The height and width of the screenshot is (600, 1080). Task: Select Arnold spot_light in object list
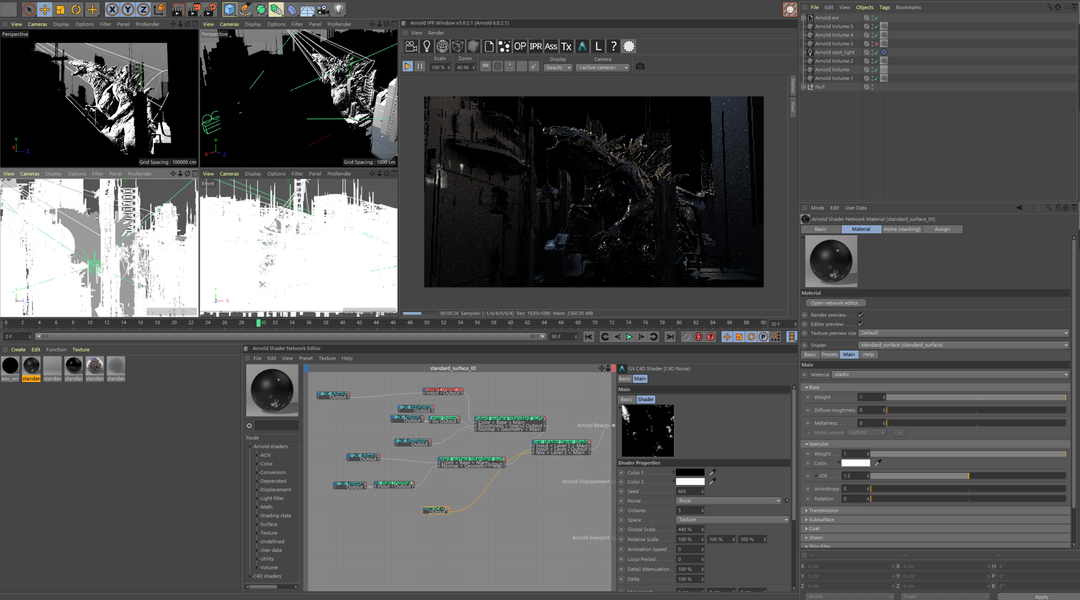click(x=835, y=52)
